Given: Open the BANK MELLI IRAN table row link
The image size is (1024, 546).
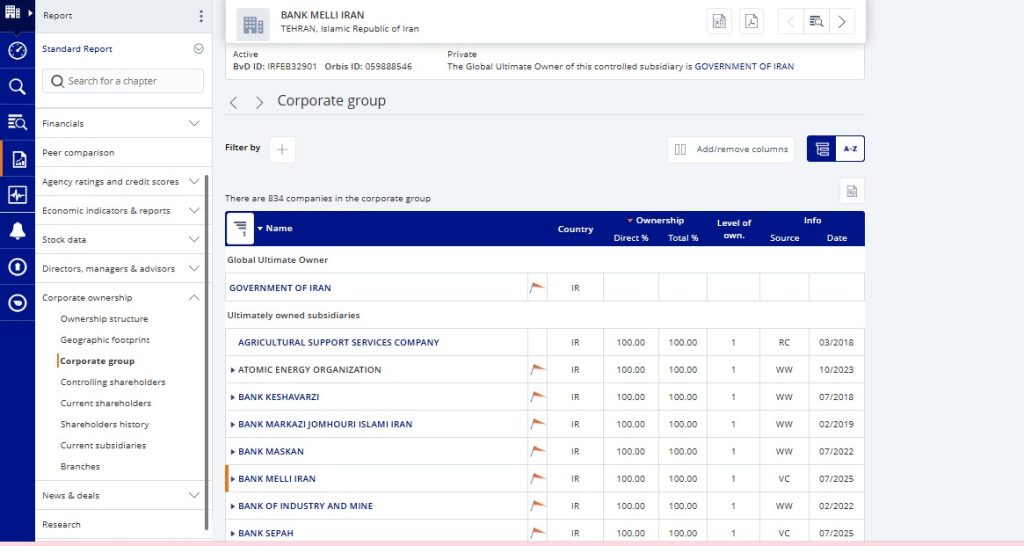Looking at the screenshot, I should (x=277, y=479).
